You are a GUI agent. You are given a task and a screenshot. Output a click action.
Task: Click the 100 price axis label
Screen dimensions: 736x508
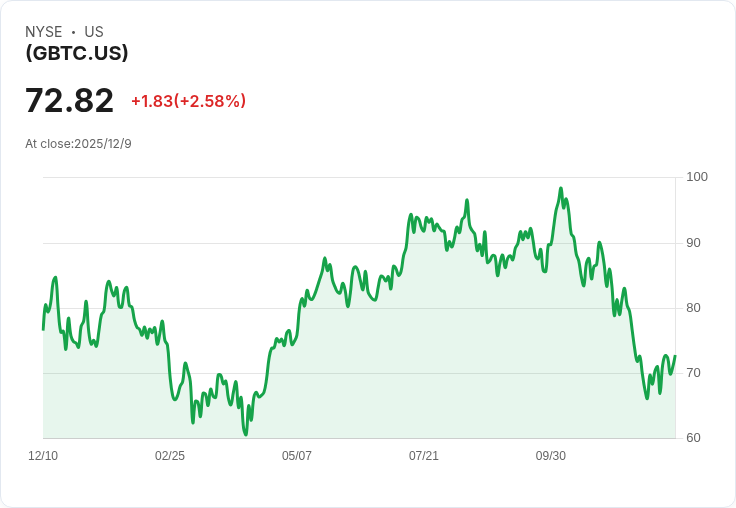click(x=697, y=177)
